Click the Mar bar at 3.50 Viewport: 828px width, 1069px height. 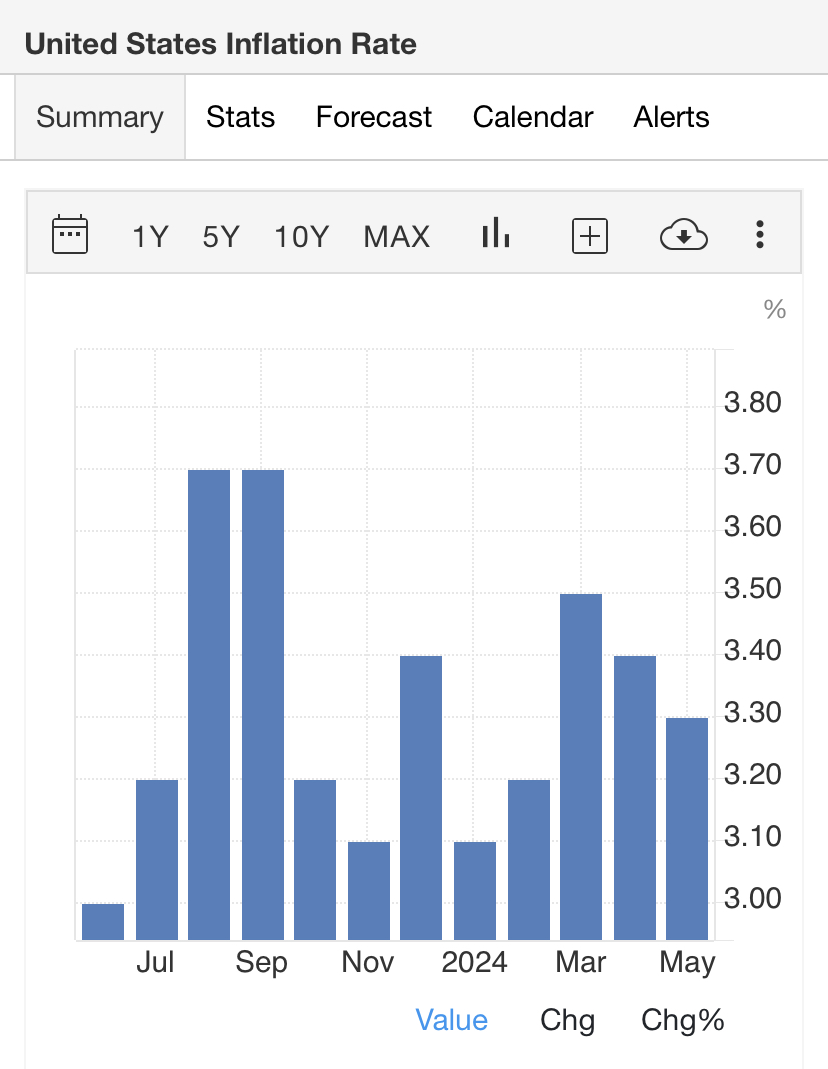(581, 767)
